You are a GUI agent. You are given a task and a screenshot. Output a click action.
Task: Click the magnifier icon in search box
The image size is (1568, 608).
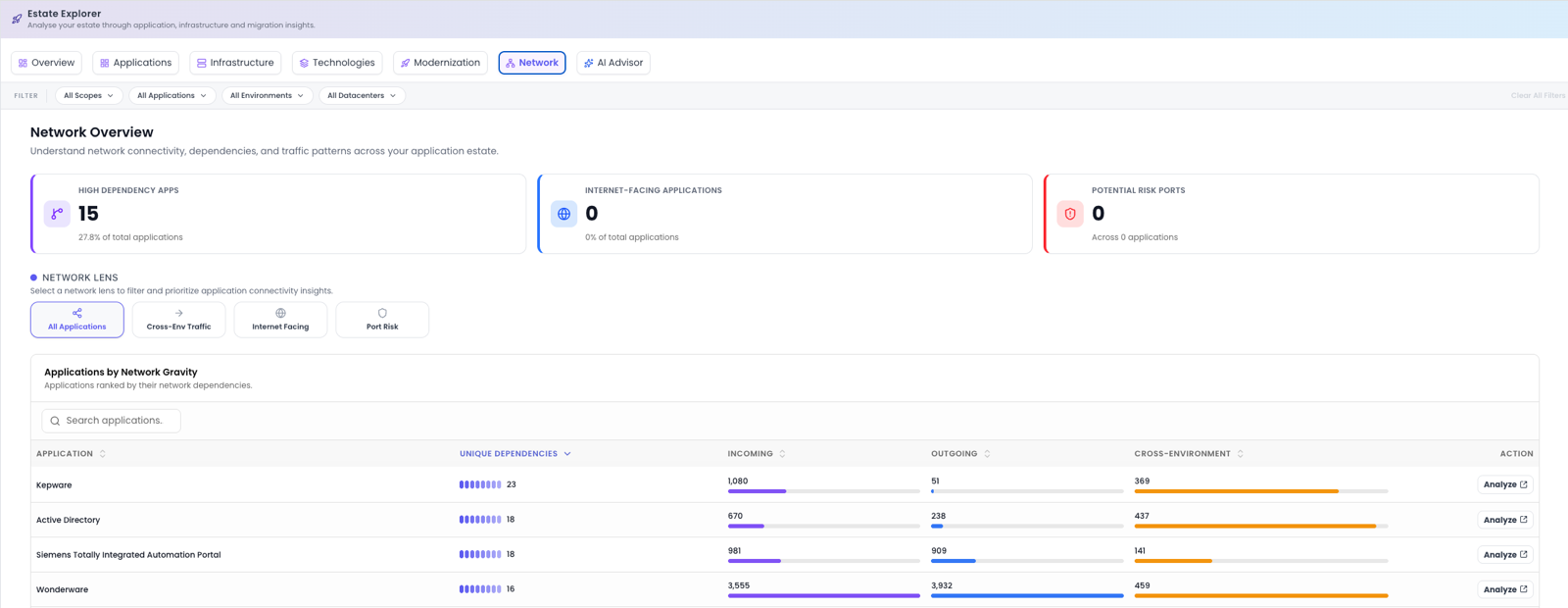(x=55, y=421)
